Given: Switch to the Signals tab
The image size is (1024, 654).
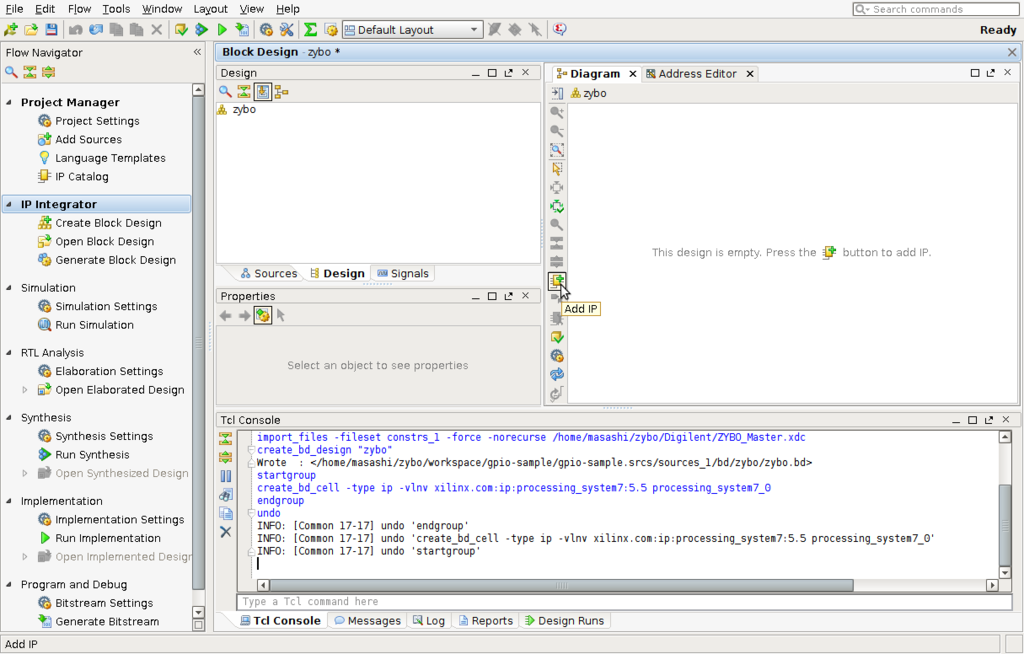Looking at the screenshot, I should [x=403, y=273].
